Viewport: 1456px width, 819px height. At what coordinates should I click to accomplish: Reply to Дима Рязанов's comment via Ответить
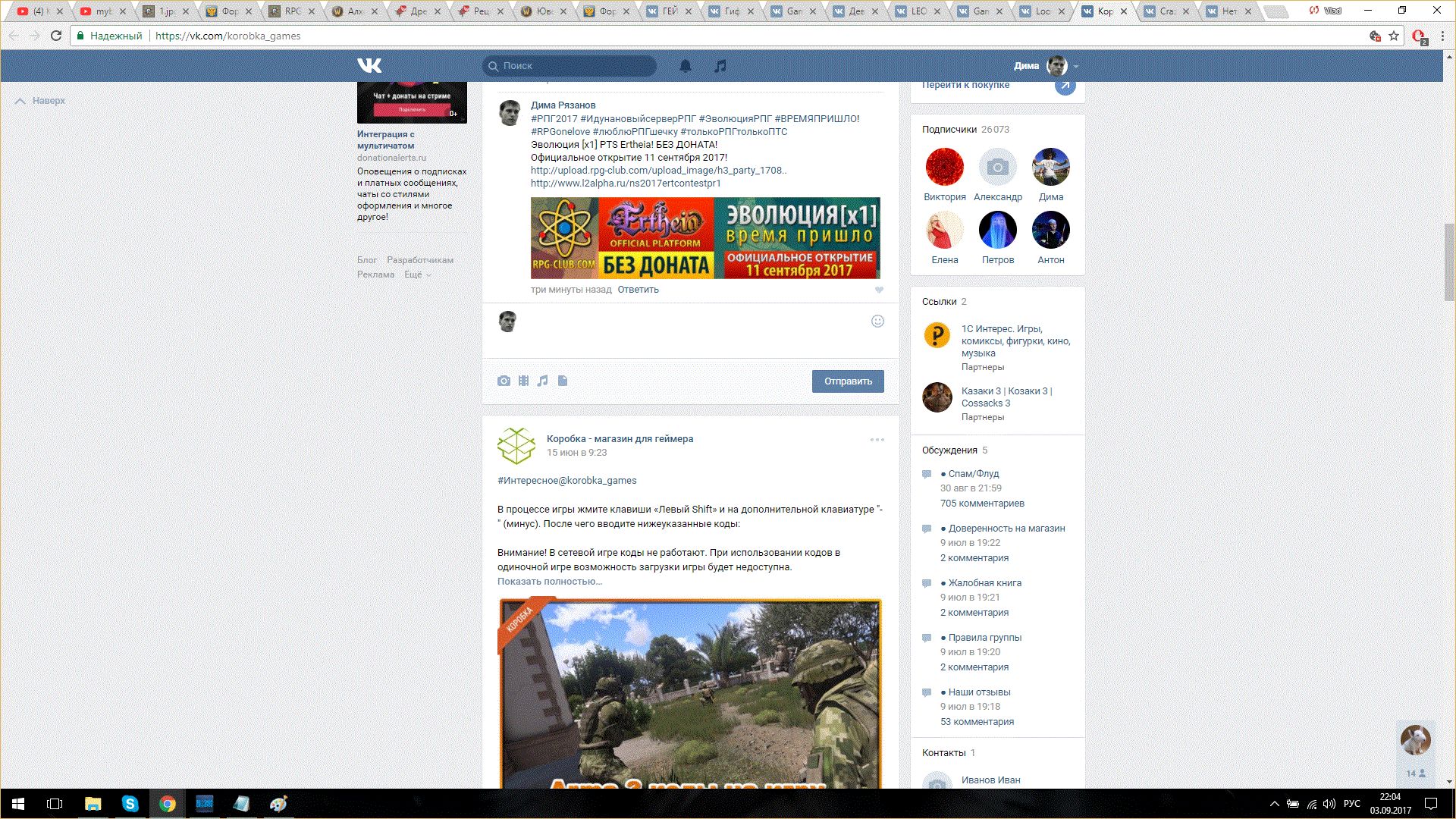tap(638, 290)
